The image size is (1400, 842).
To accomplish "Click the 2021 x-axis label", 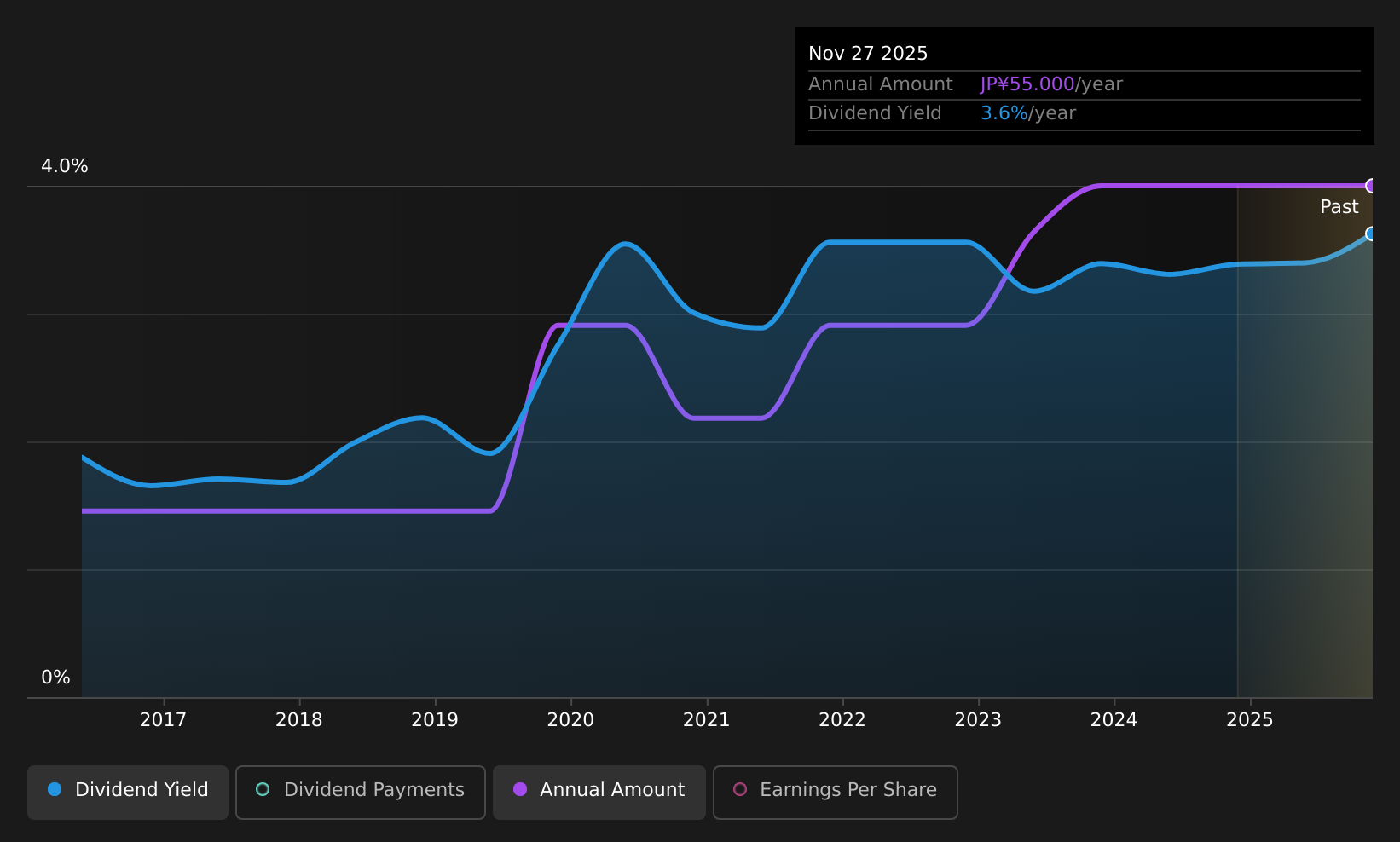I will click(x=707, y=720).
